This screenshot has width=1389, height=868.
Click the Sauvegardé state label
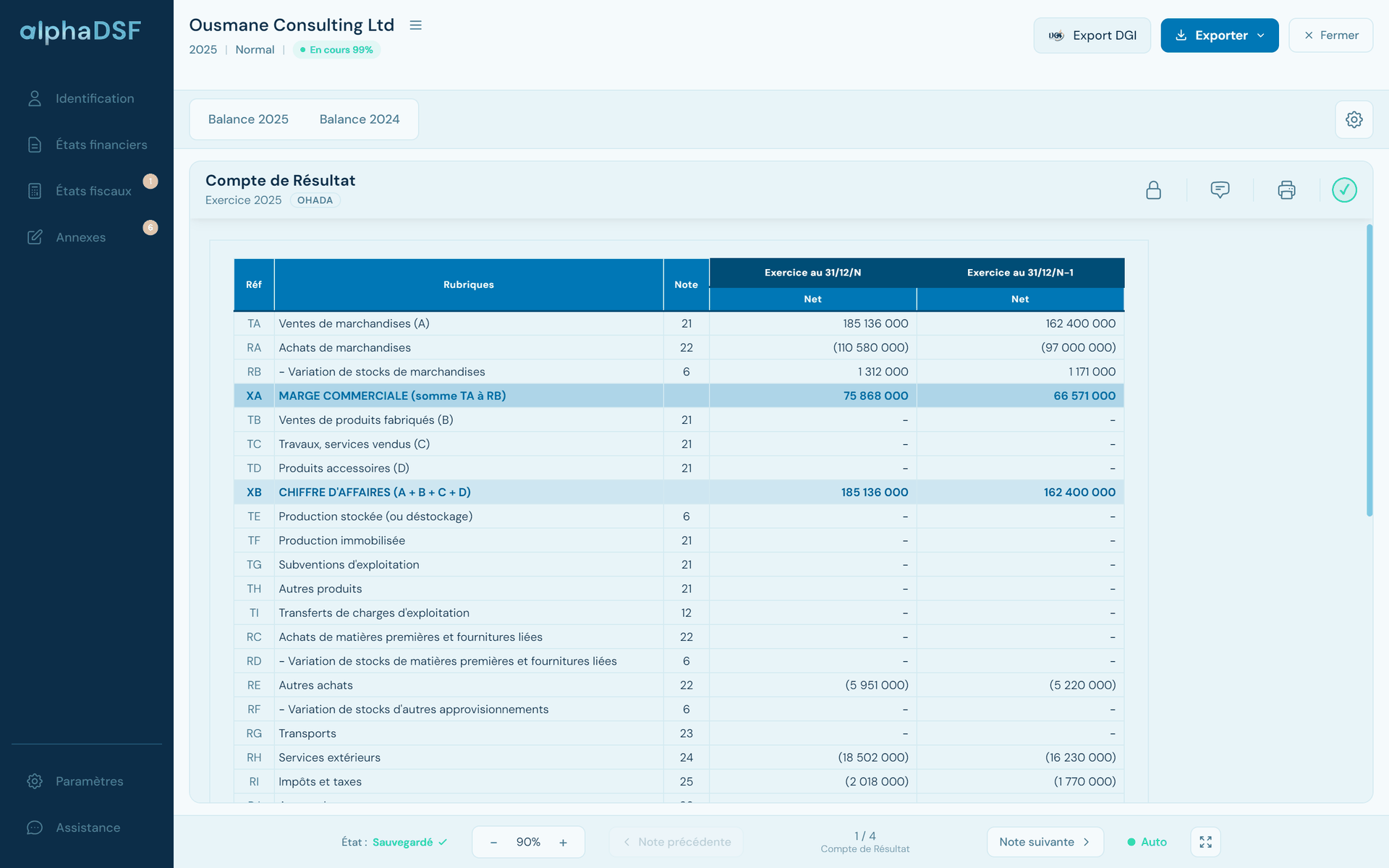403,842
